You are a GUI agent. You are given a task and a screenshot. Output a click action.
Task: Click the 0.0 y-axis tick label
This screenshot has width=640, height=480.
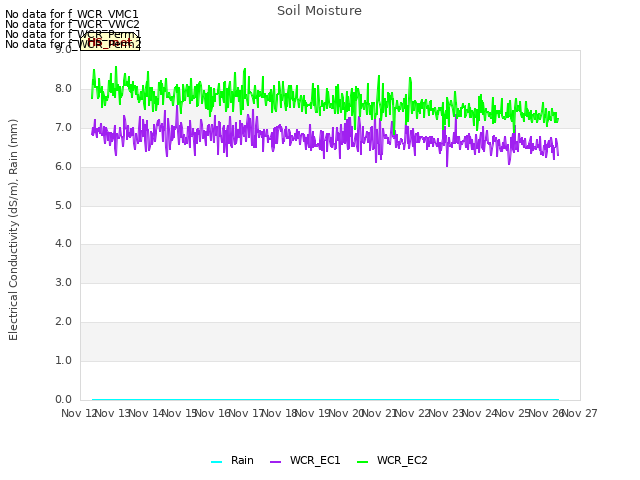coord(63,400)
